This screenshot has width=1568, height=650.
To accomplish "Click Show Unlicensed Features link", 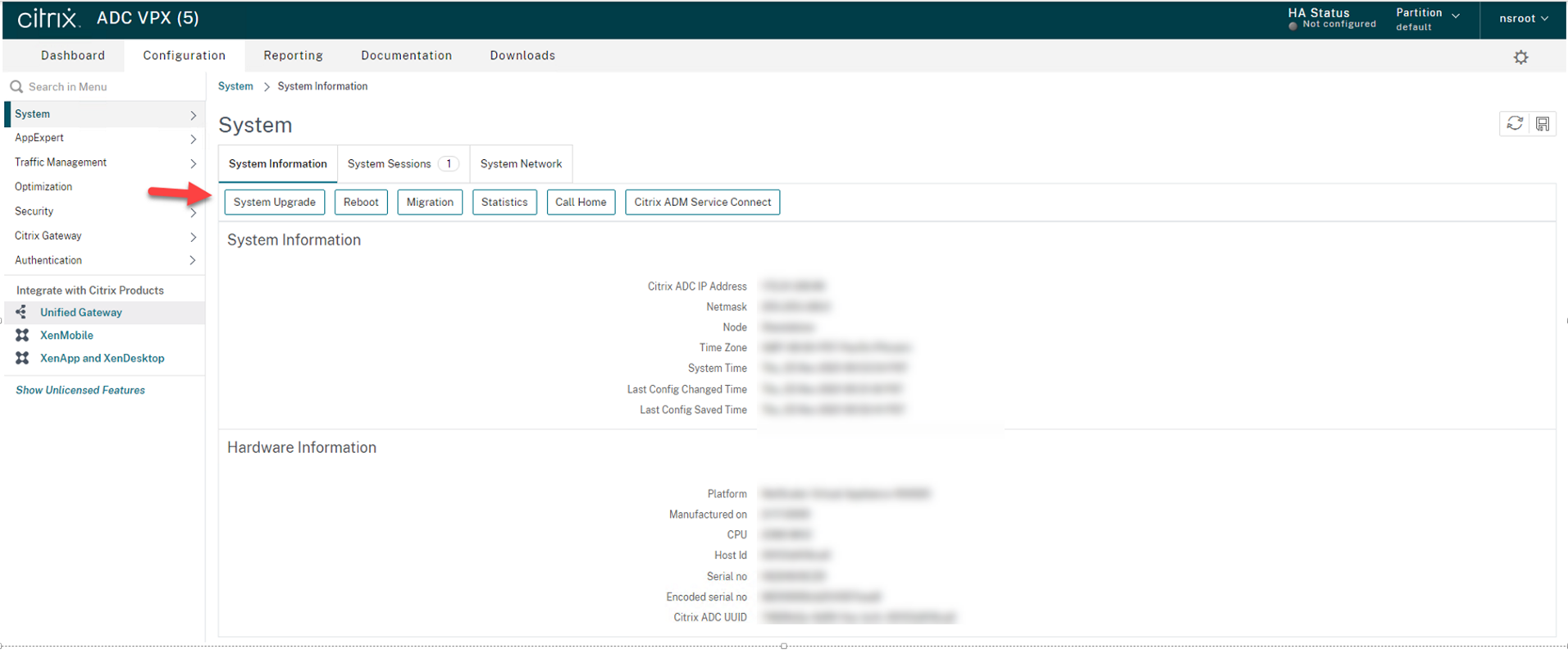I will (80, 391).
